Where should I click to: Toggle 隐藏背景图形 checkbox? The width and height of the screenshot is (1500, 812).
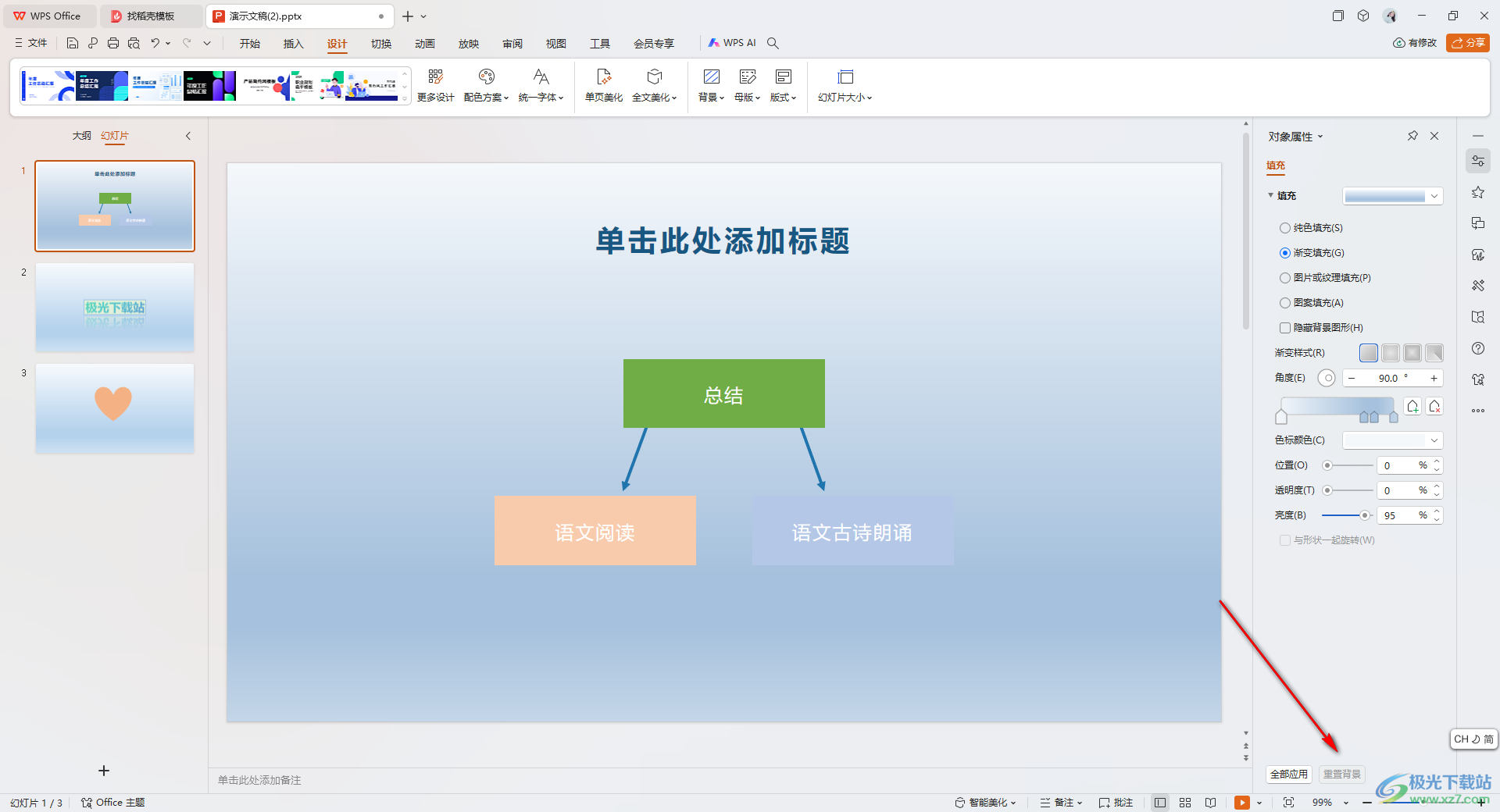pyautogui.click(x=1285, y=328)
